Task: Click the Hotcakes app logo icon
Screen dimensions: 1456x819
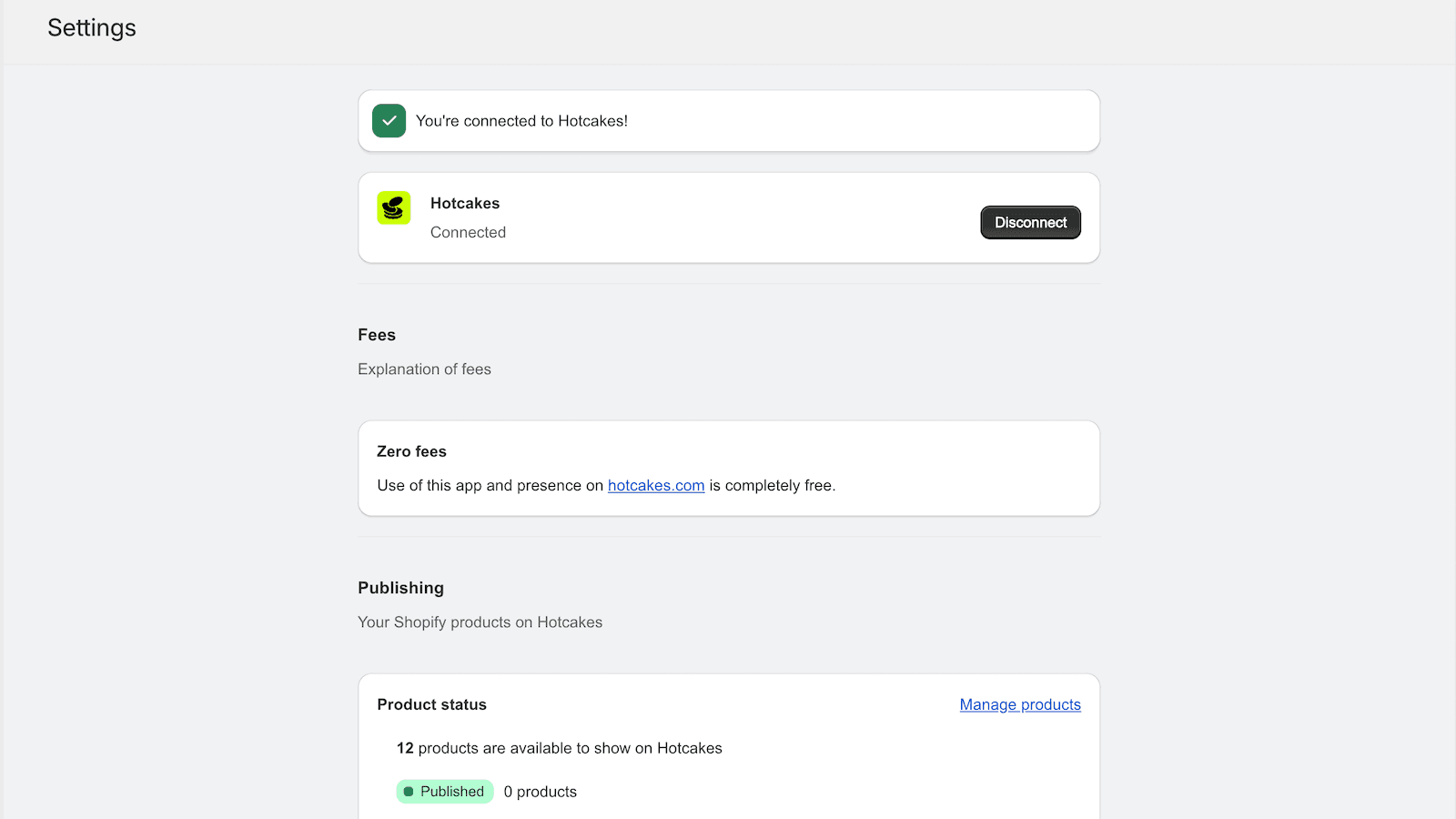Action: pyautogui.click(x=394, y=208)
